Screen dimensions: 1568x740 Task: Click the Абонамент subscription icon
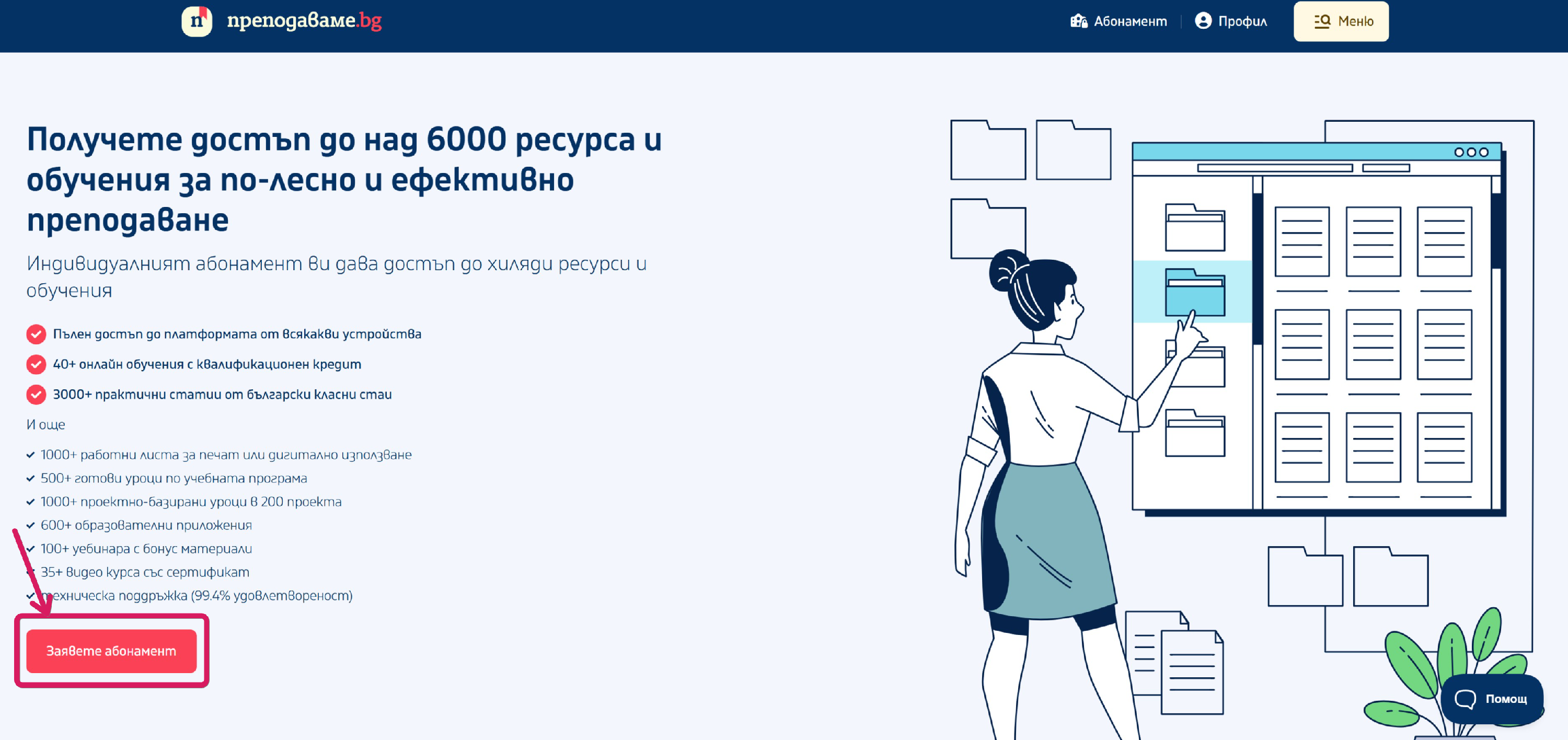[x=1079, y=21]
